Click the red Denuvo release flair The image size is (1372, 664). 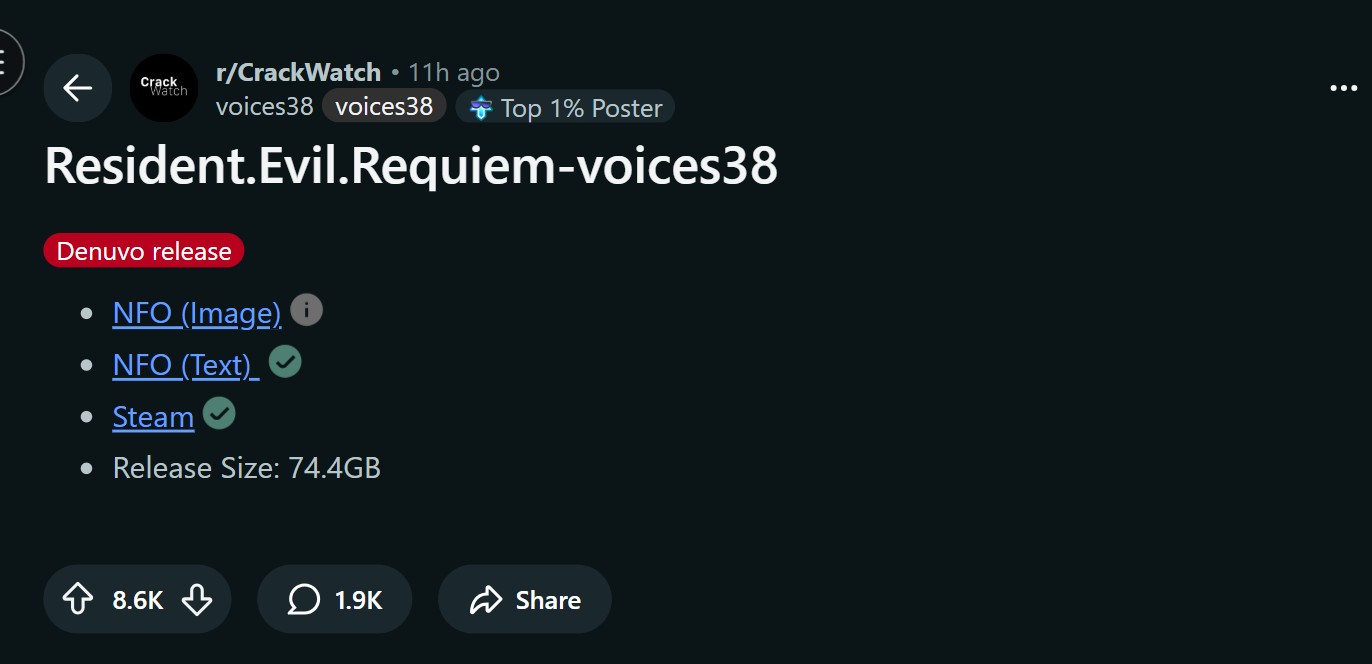coord(143,250)
